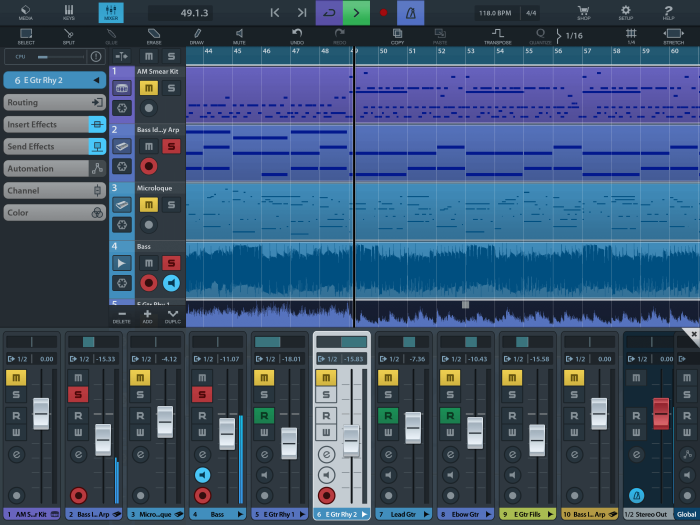The width and height of the screenshot is (700, 525).
Task: Close the mixer panel
Action: point(693,334)
